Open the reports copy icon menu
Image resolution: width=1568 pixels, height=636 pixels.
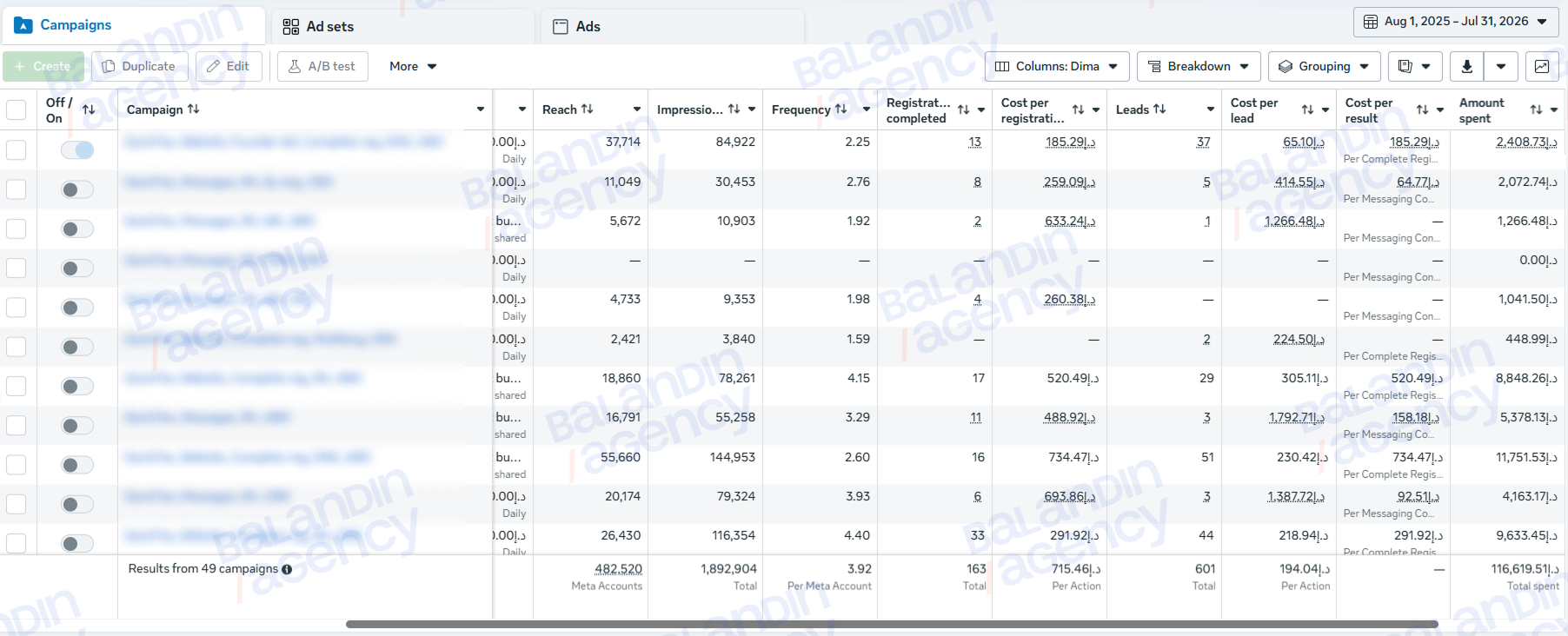point(1415,66)
